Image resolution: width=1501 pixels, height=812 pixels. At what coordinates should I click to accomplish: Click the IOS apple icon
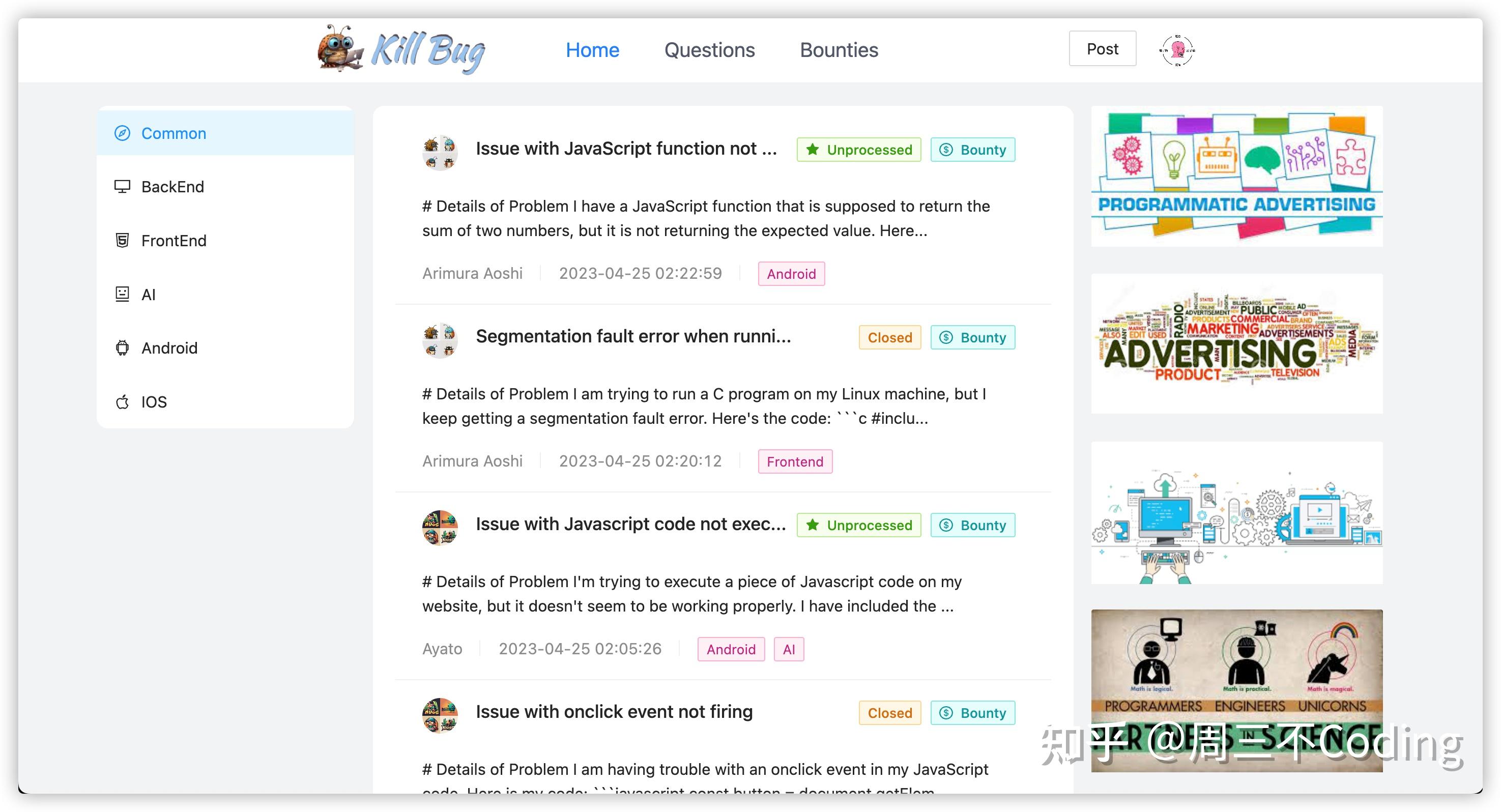[x=122, y=401]
